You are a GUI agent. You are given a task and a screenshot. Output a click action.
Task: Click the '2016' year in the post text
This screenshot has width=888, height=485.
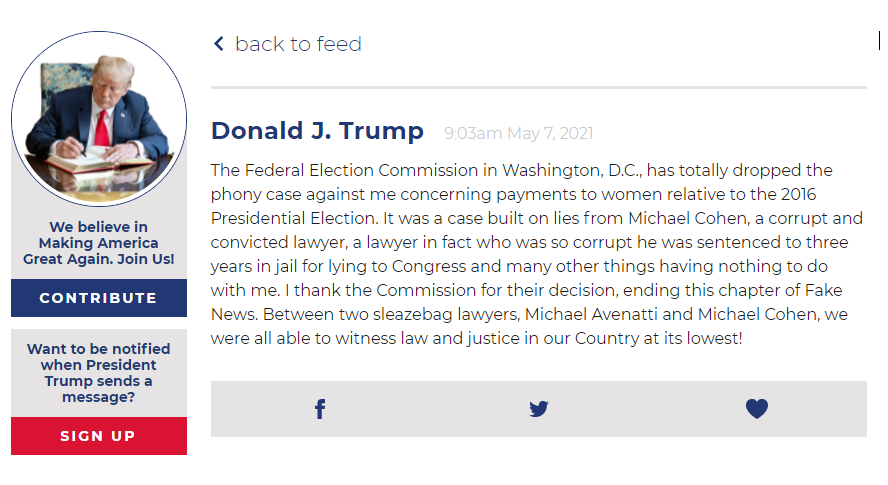[799, 194]
